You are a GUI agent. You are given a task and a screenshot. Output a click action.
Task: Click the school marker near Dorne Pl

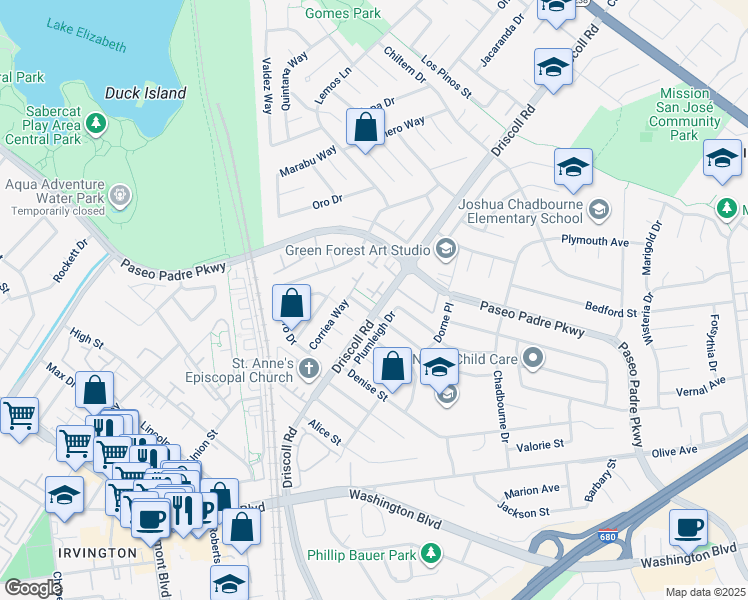click(x=439, y=367)
